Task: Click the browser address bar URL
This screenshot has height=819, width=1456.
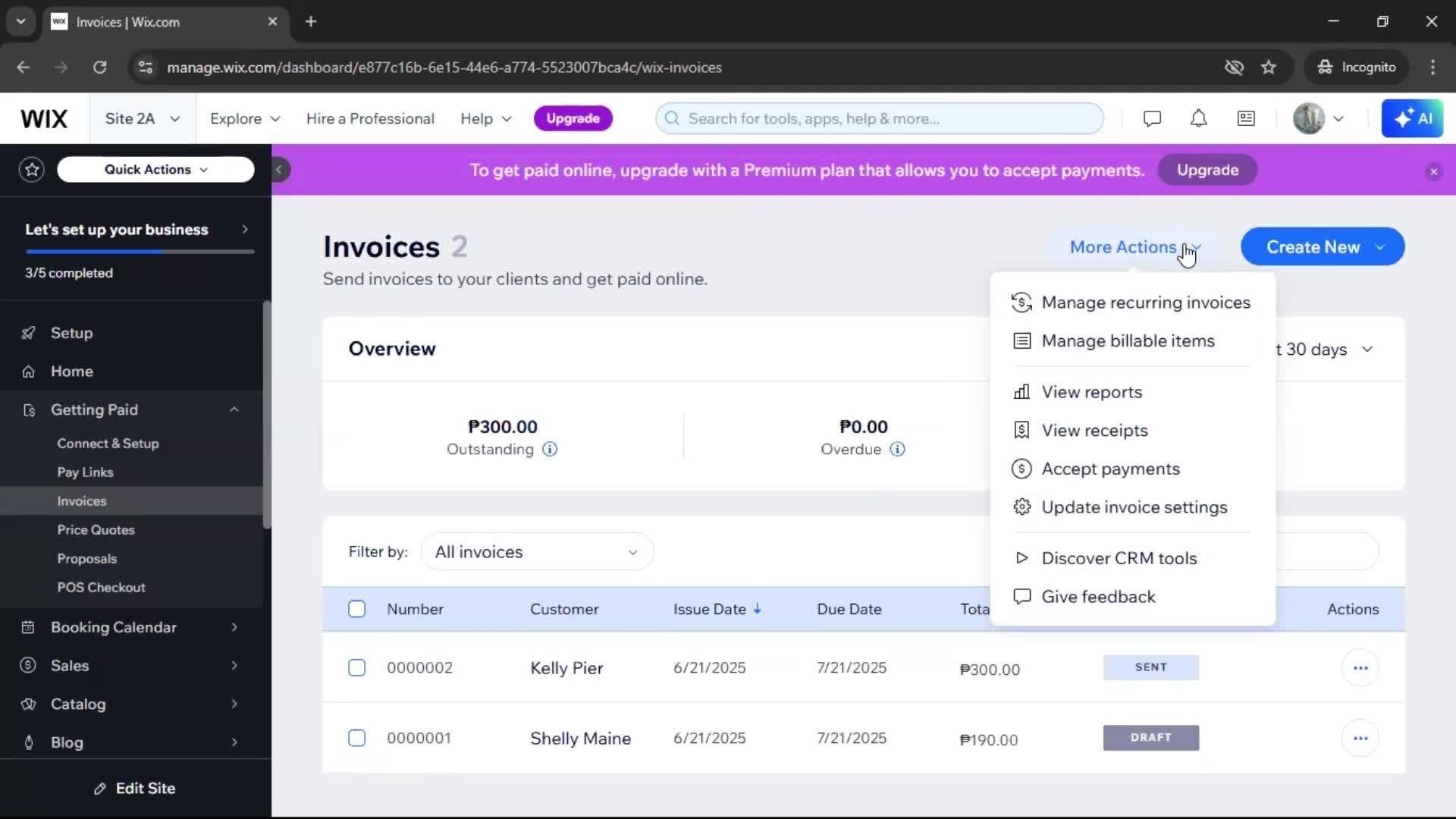Action: tap(444, 67)
